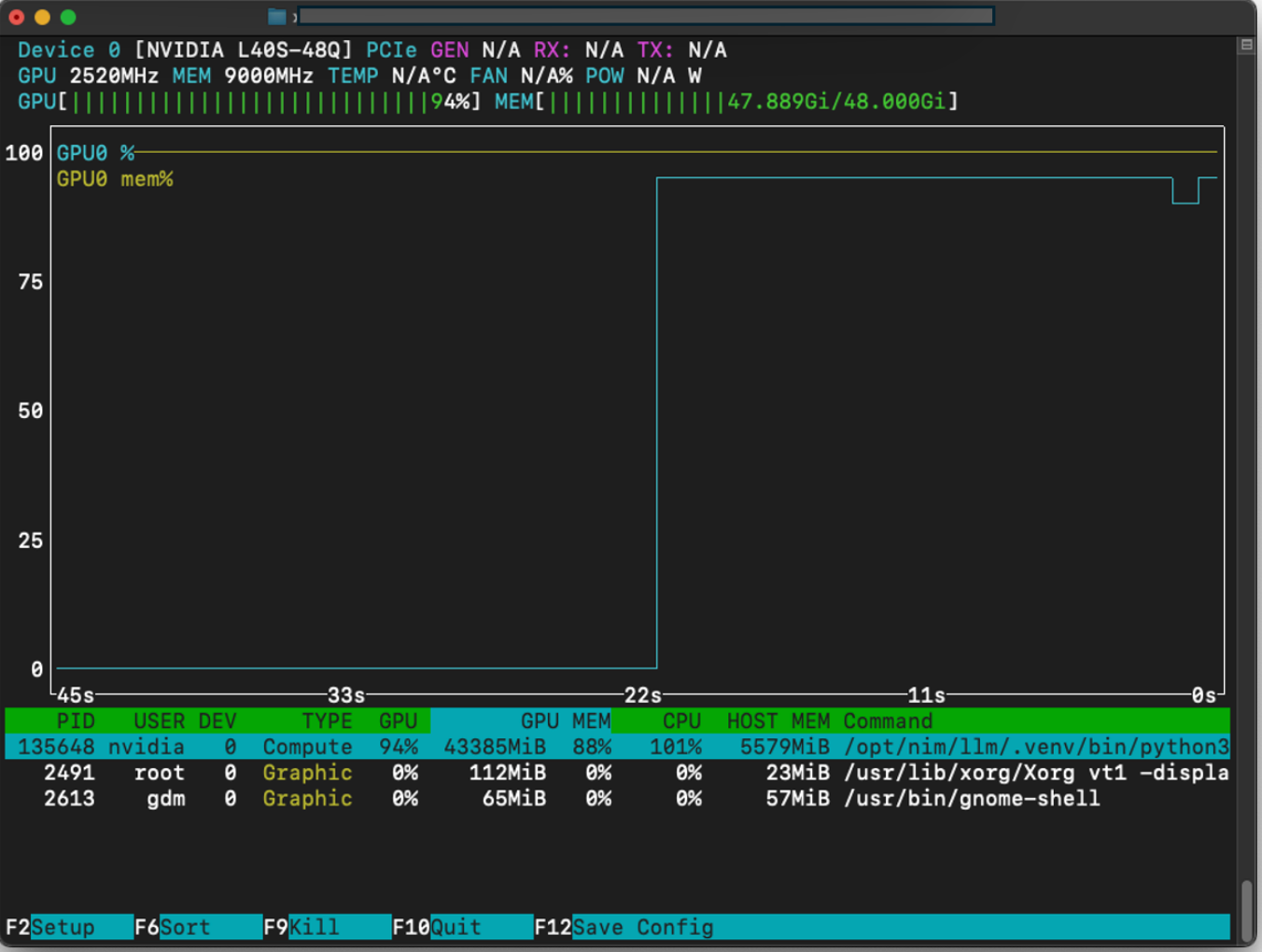
Task: Click the GPU MEM column header
Action: (x=565, y=721)
